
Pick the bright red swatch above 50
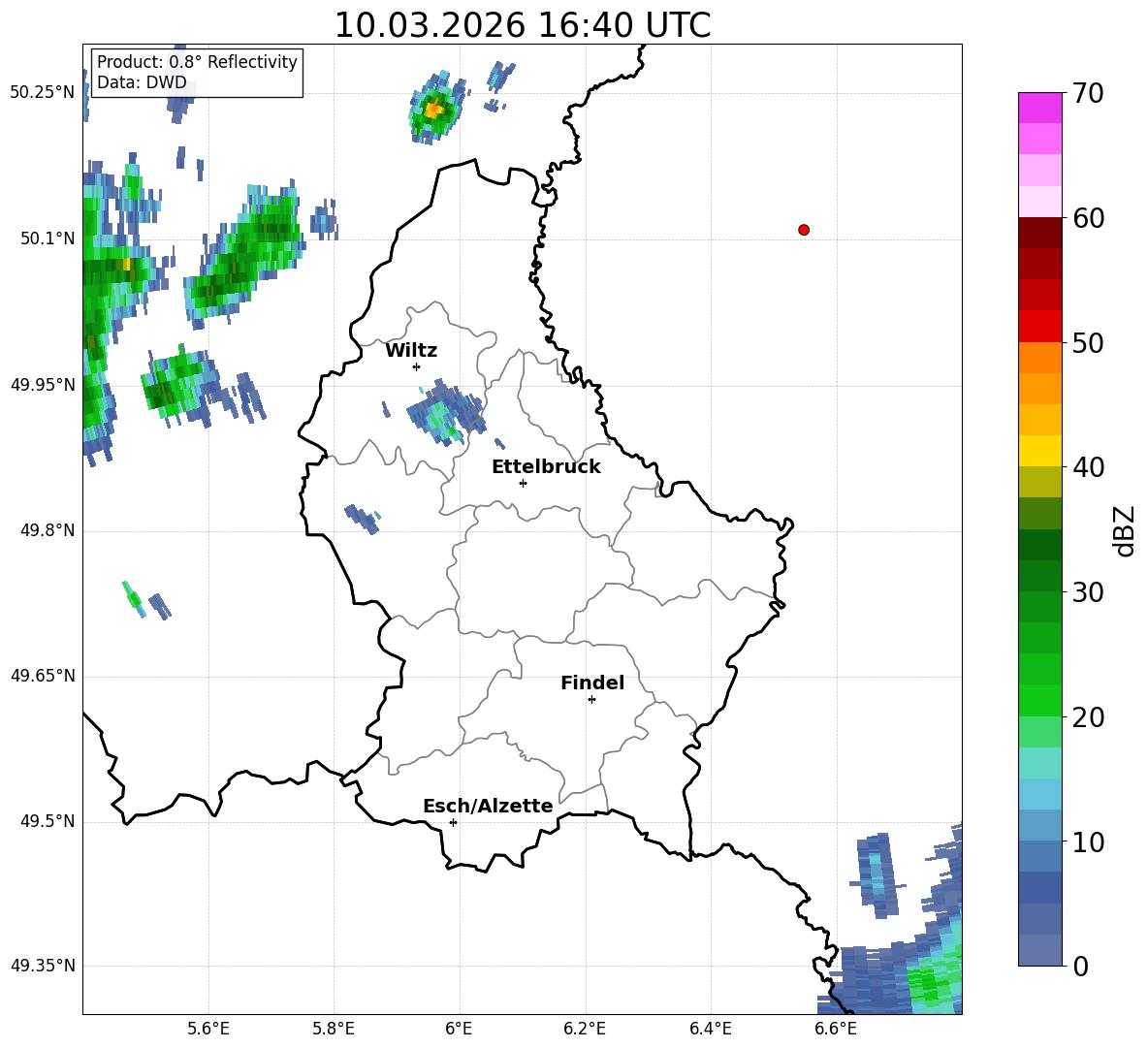[1039, 327]
